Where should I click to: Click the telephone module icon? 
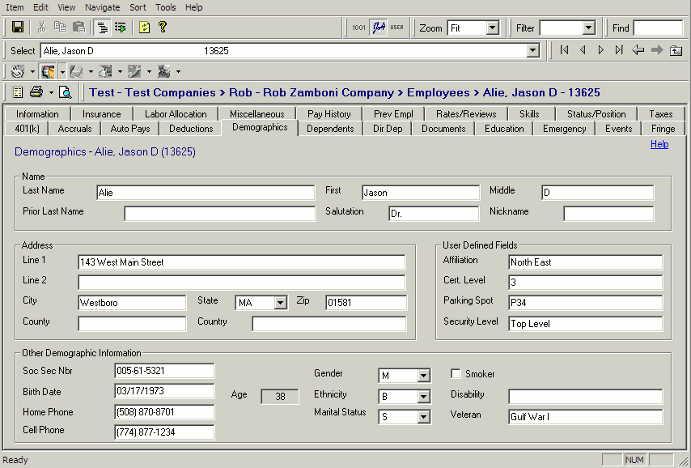tap(18, 71)
